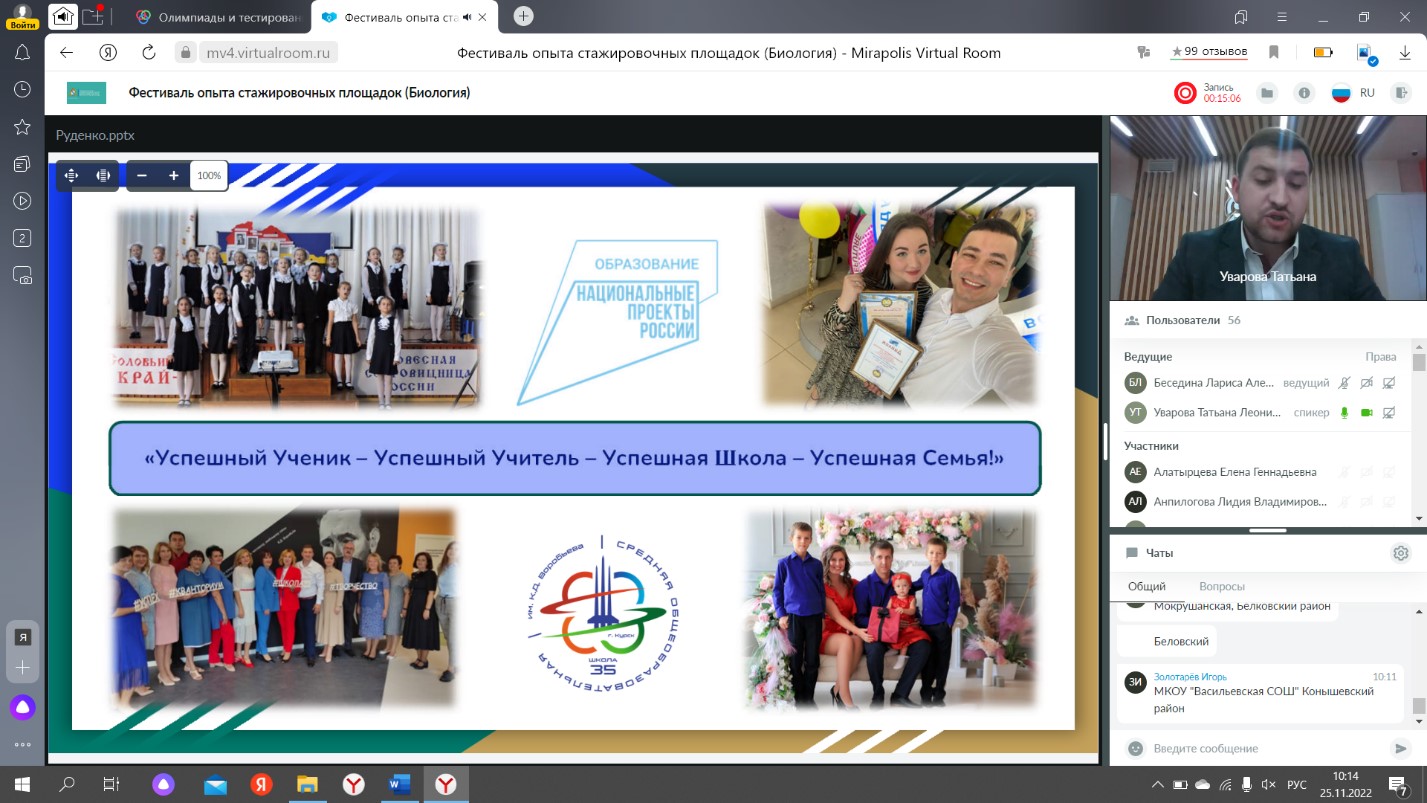Image resolution: width=1427 pixels, height=803 pixels.
Task: Toggle Беседина Лариса screen share icon
Action: point(1389,383)
